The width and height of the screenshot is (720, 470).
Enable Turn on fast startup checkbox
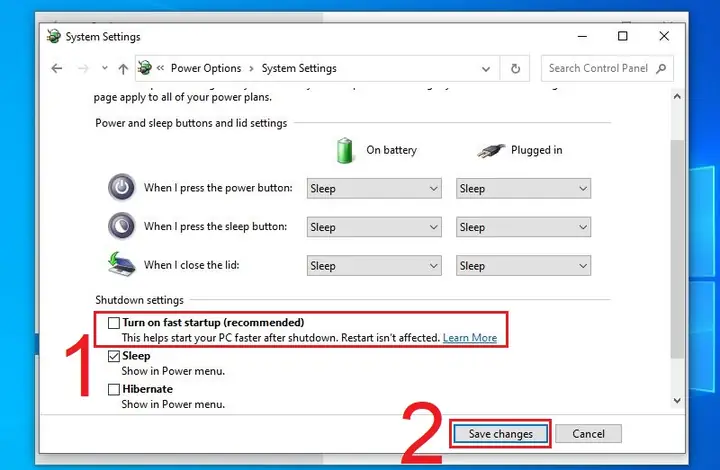click(114, 323)
